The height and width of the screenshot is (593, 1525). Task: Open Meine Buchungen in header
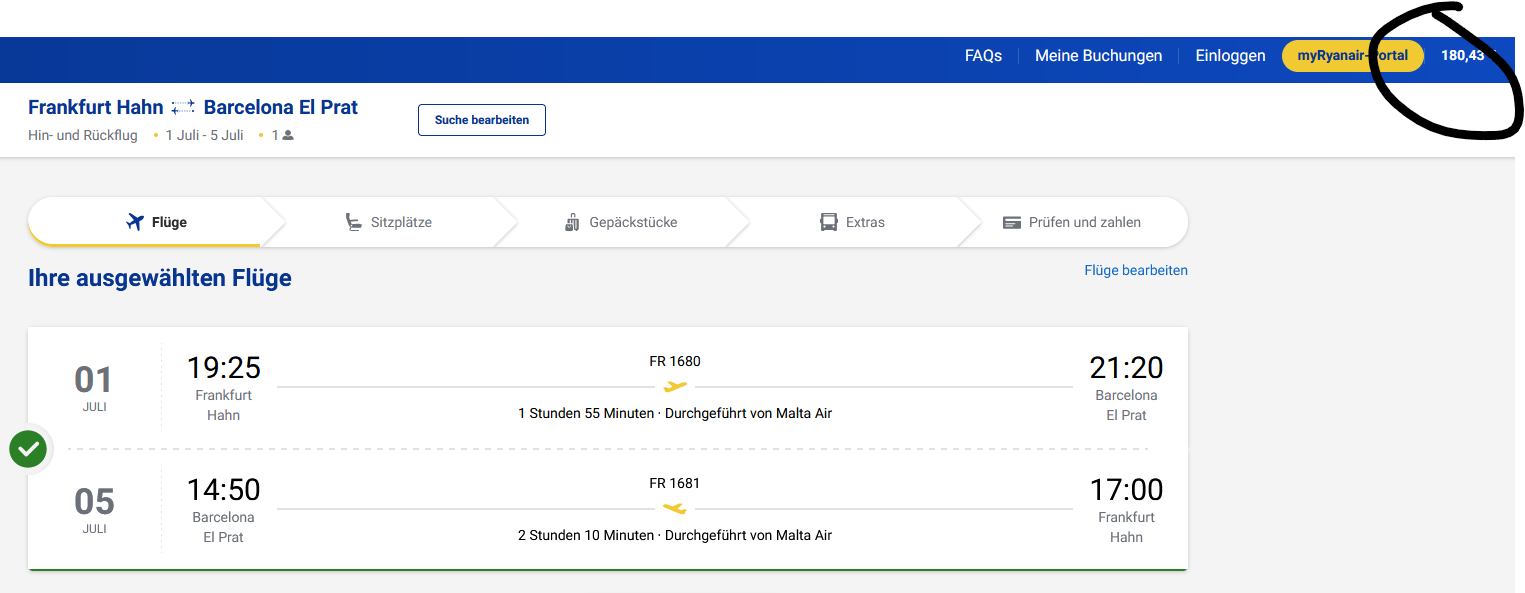click(x=1098, y=56)
